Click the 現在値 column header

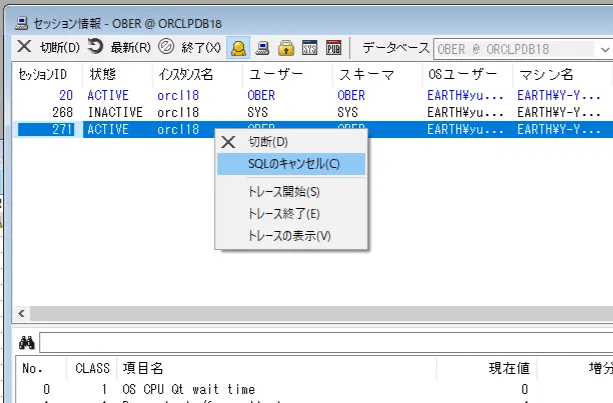pos(487,368)
